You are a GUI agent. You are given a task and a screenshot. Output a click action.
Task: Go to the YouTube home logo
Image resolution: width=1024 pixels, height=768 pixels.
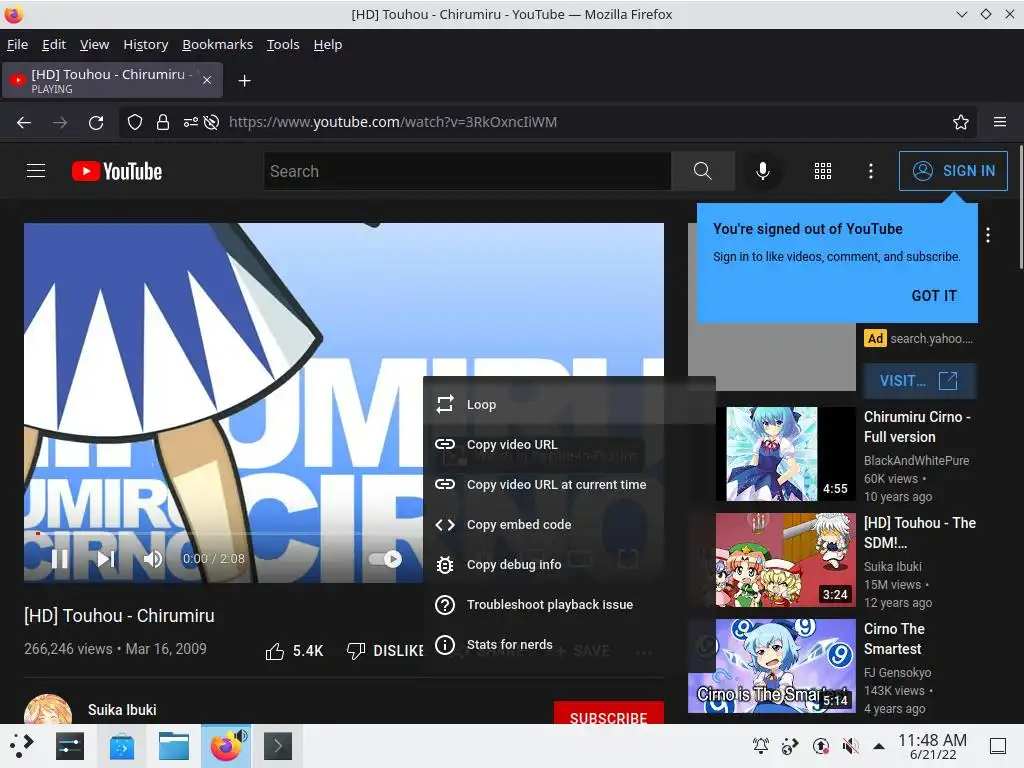pyautogui.click(x=117, y=171)
